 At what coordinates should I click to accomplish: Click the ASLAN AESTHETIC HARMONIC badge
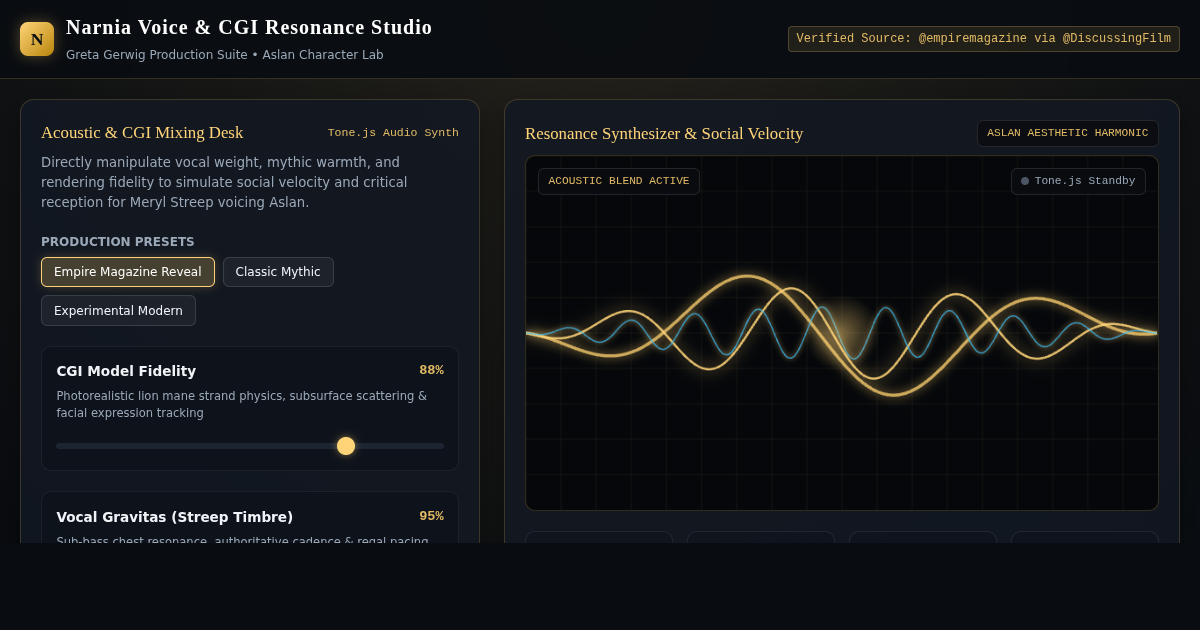pyautogui.click(x=1067, y=133)
